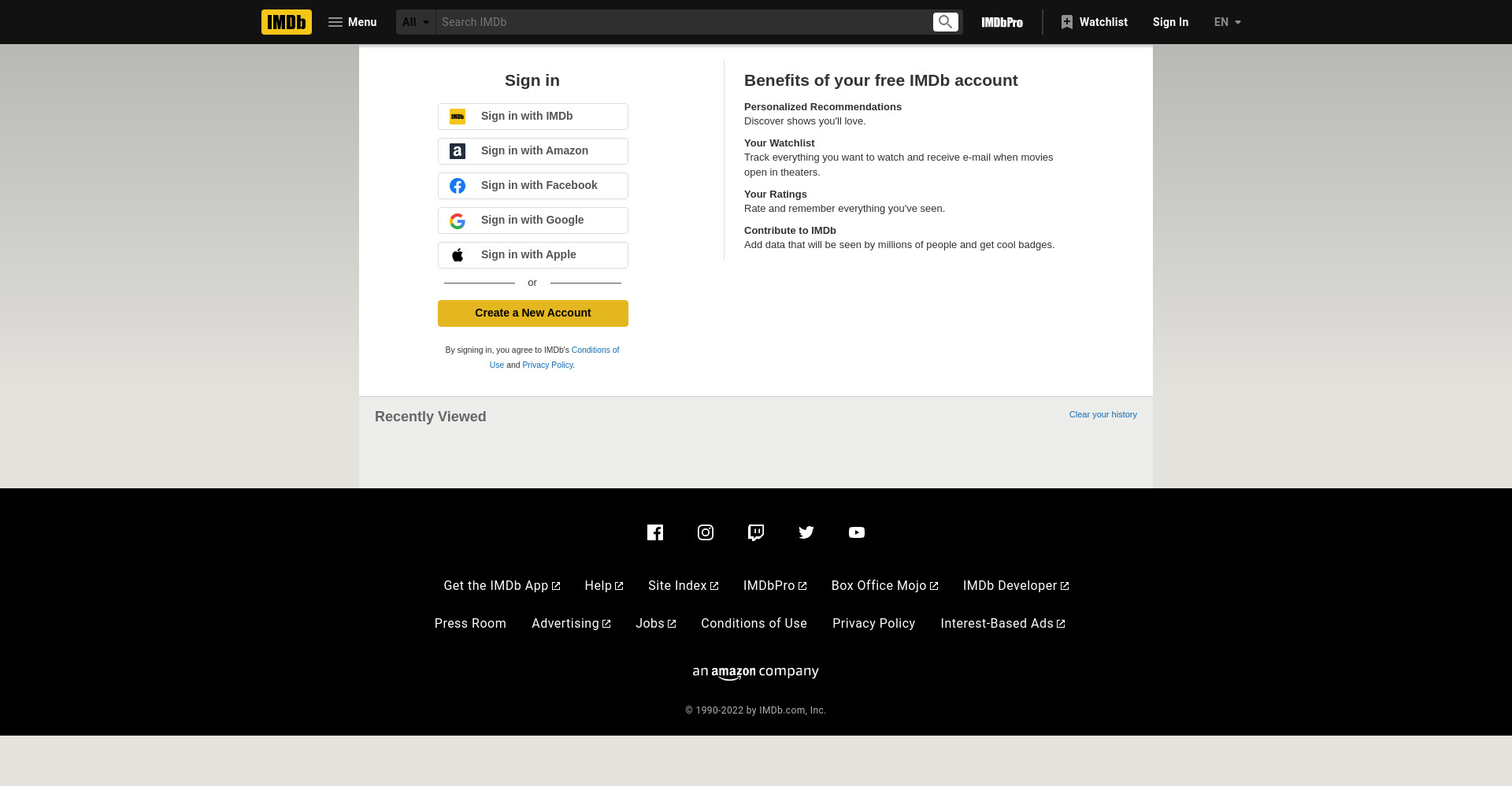This screenshot has height=786, width=1512.
Task: Open the IMDbPro footer link
Action: pyautogui.click(x=775, y=586)
